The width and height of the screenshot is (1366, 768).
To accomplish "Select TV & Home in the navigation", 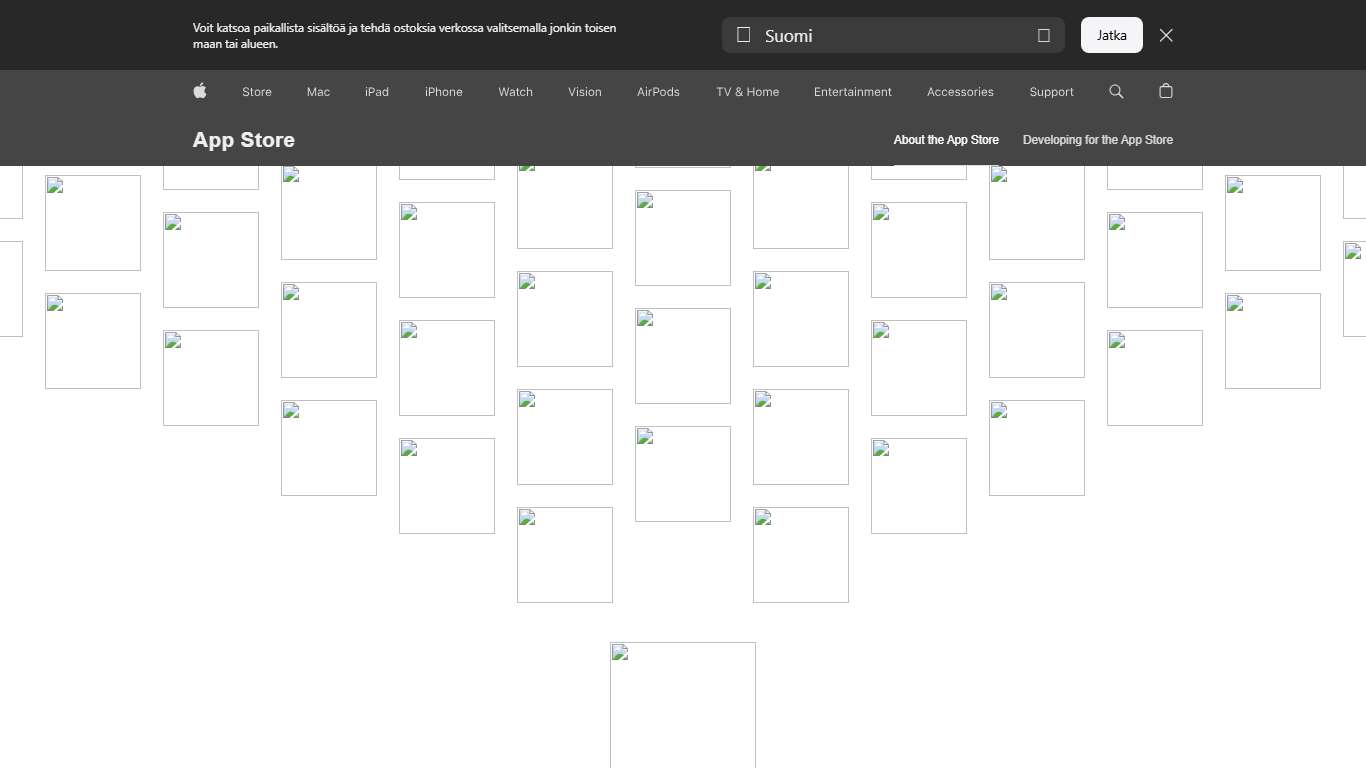I will pyautogui.click(x=747, y=91).
